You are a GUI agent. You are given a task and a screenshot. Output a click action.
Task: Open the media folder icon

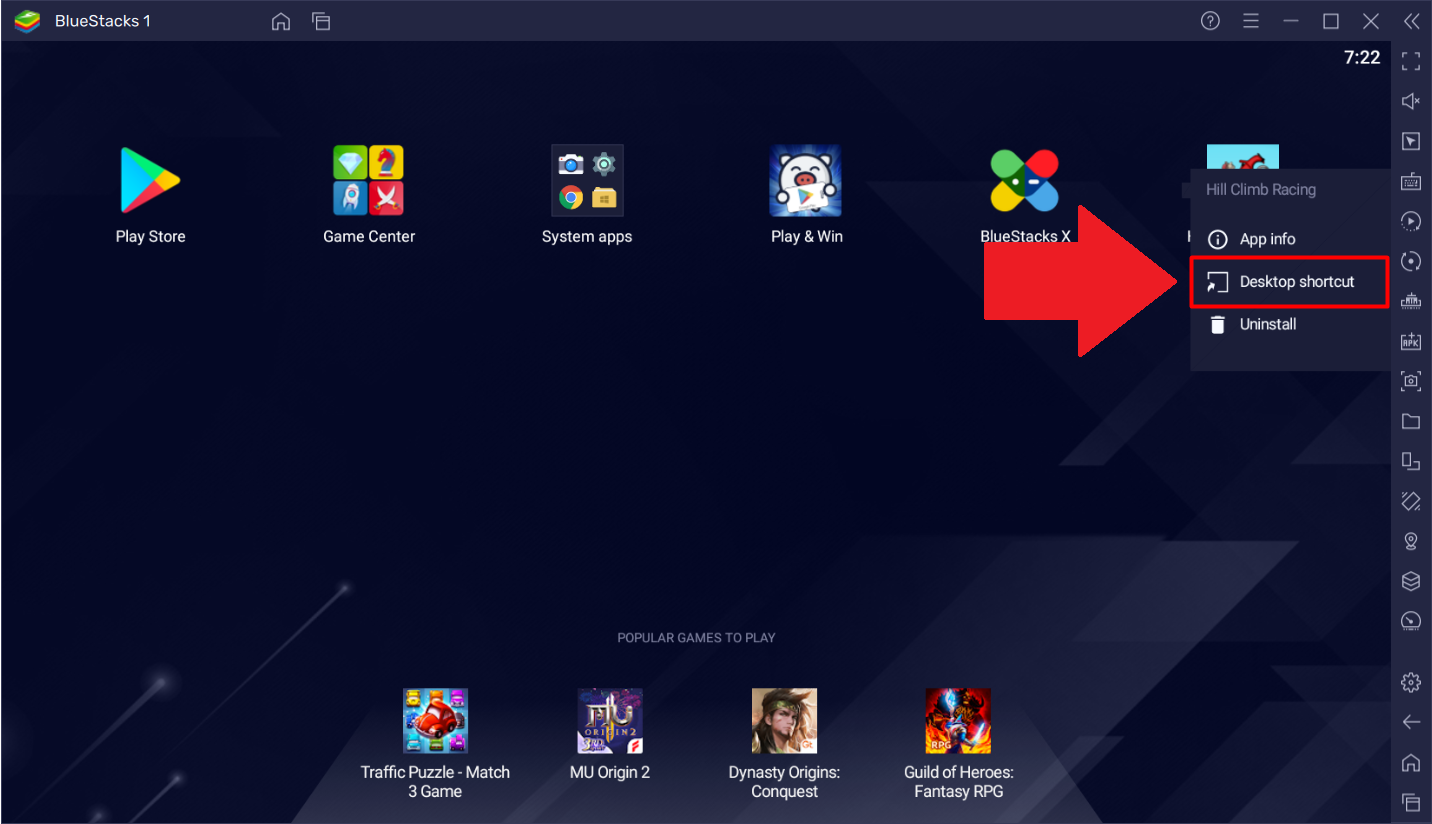tap(1411, 421)
